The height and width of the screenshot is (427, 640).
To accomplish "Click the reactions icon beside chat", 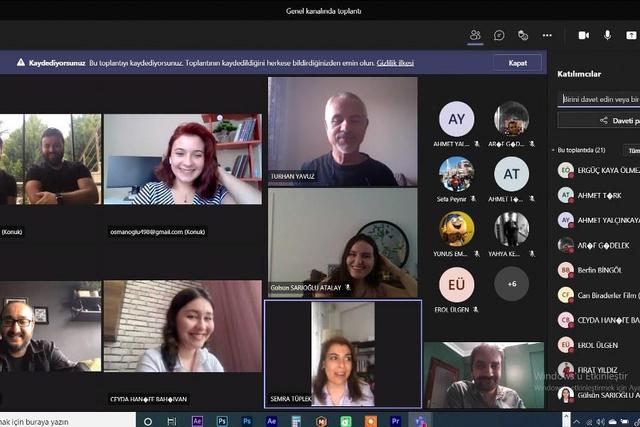I will pyautogui.click(x=523, y=36).
